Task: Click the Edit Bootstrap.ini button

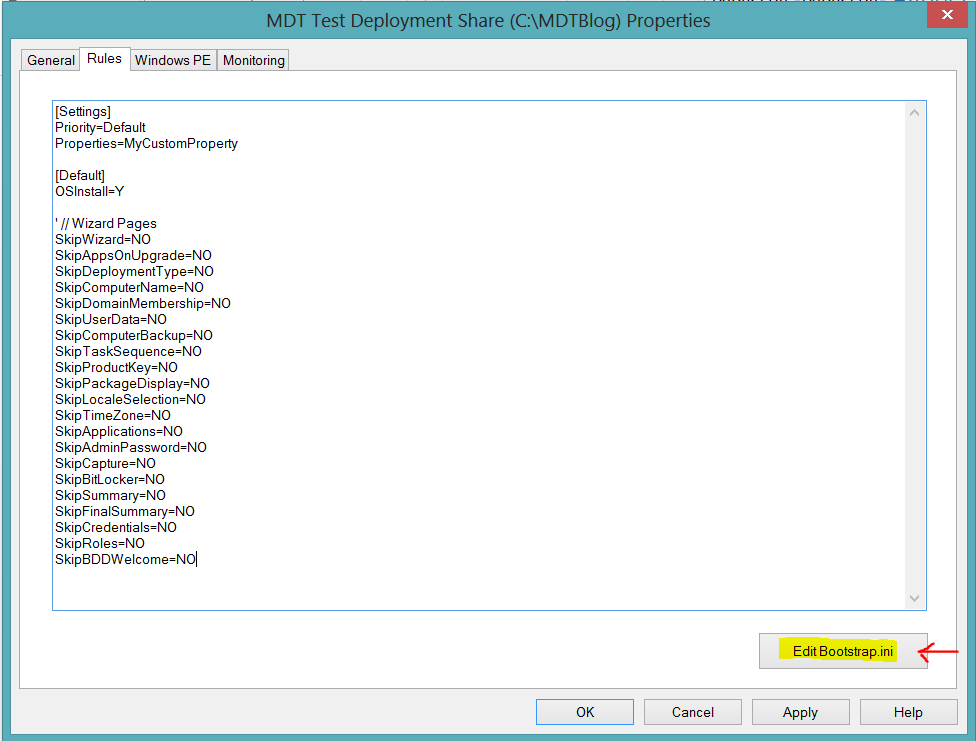Action: (x=843, y=651)
